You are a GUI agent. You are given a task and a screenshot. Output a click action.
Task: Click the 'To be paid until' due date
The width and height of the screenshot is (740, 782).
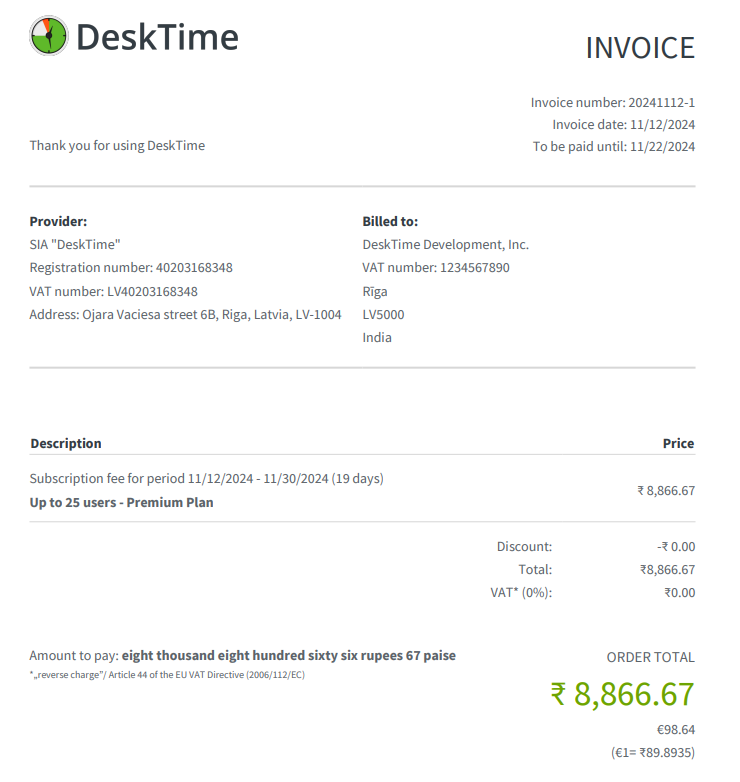point(613,147)
